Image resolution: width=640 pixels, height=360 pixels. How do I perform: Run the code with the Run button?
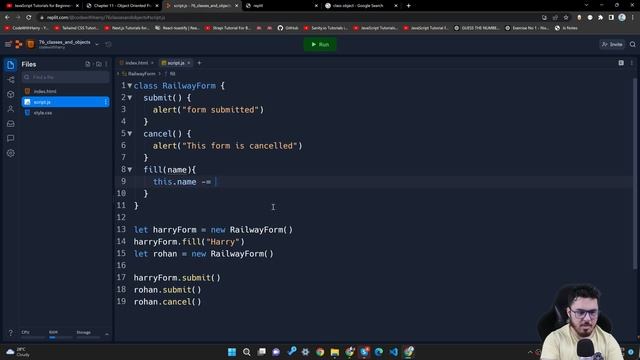tap(320, 44)
